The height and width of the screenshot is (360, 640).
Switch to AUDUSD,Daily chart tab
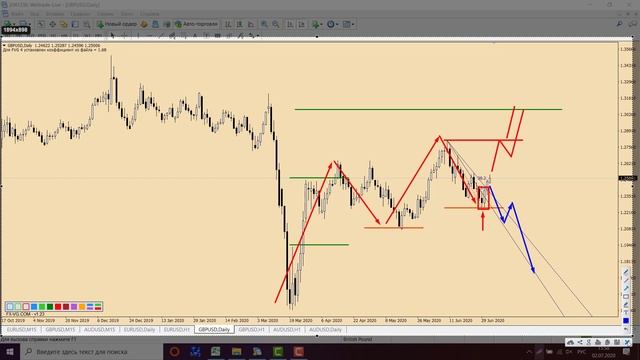tap(325, 329)
